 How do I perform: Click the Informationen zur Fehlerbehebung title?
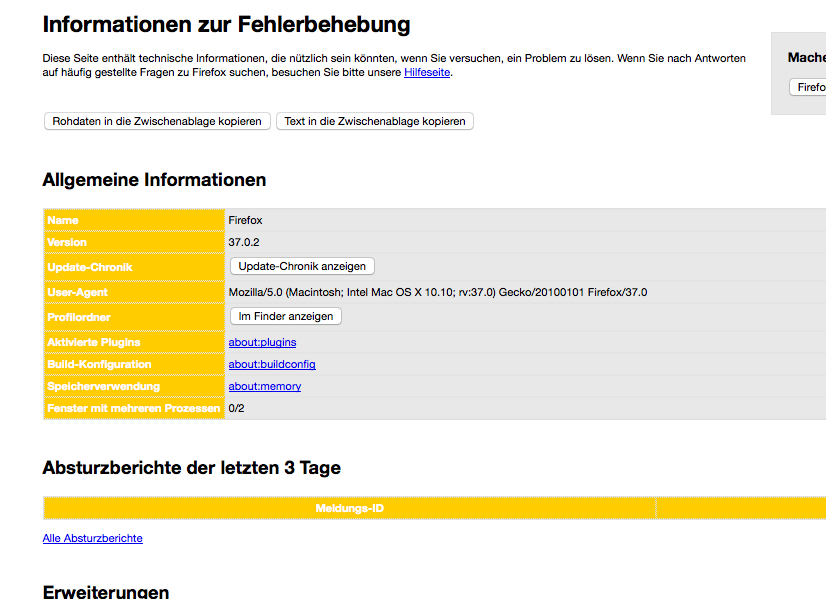[227, 25]
